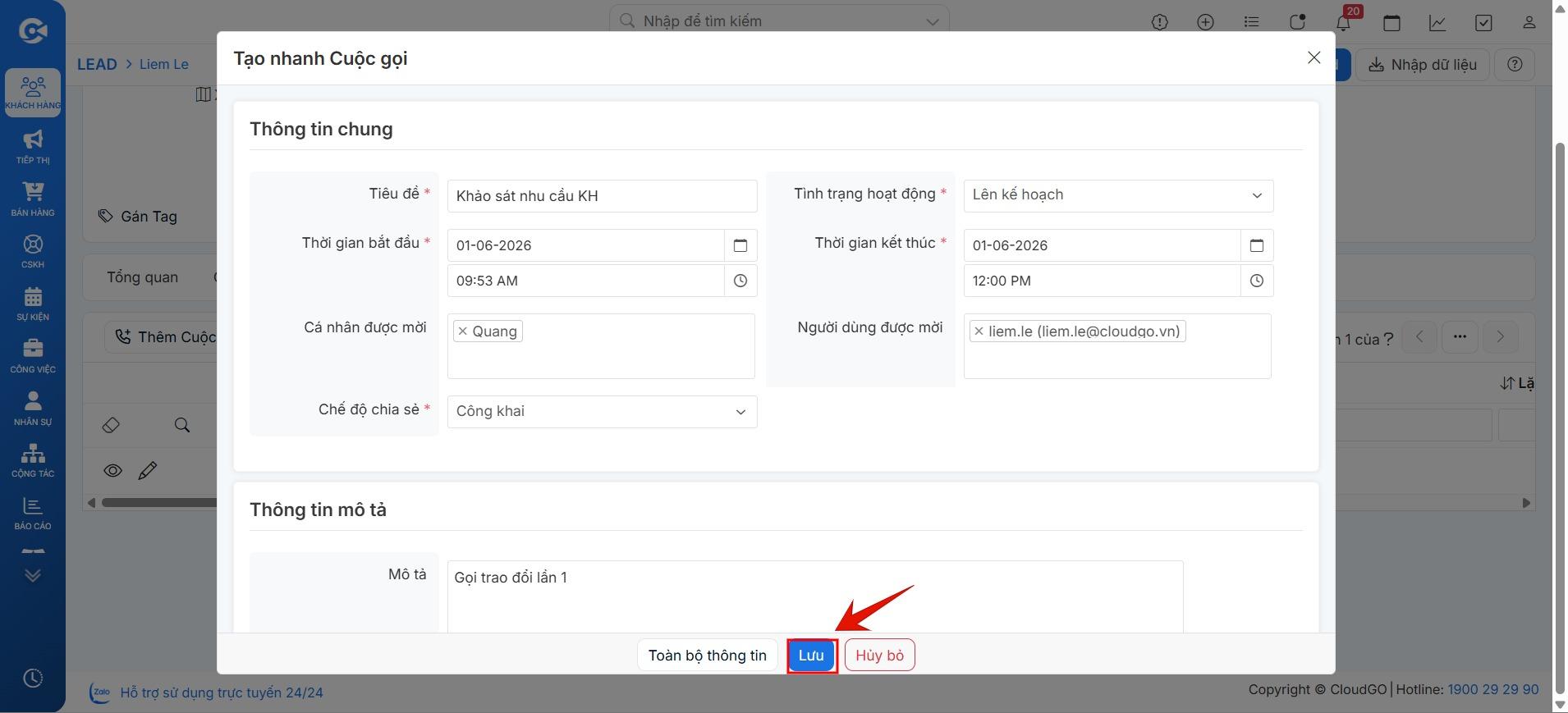Click the columns layout icon near breadcrumb
Screen dimensions: 1568x713
(203, 94)
